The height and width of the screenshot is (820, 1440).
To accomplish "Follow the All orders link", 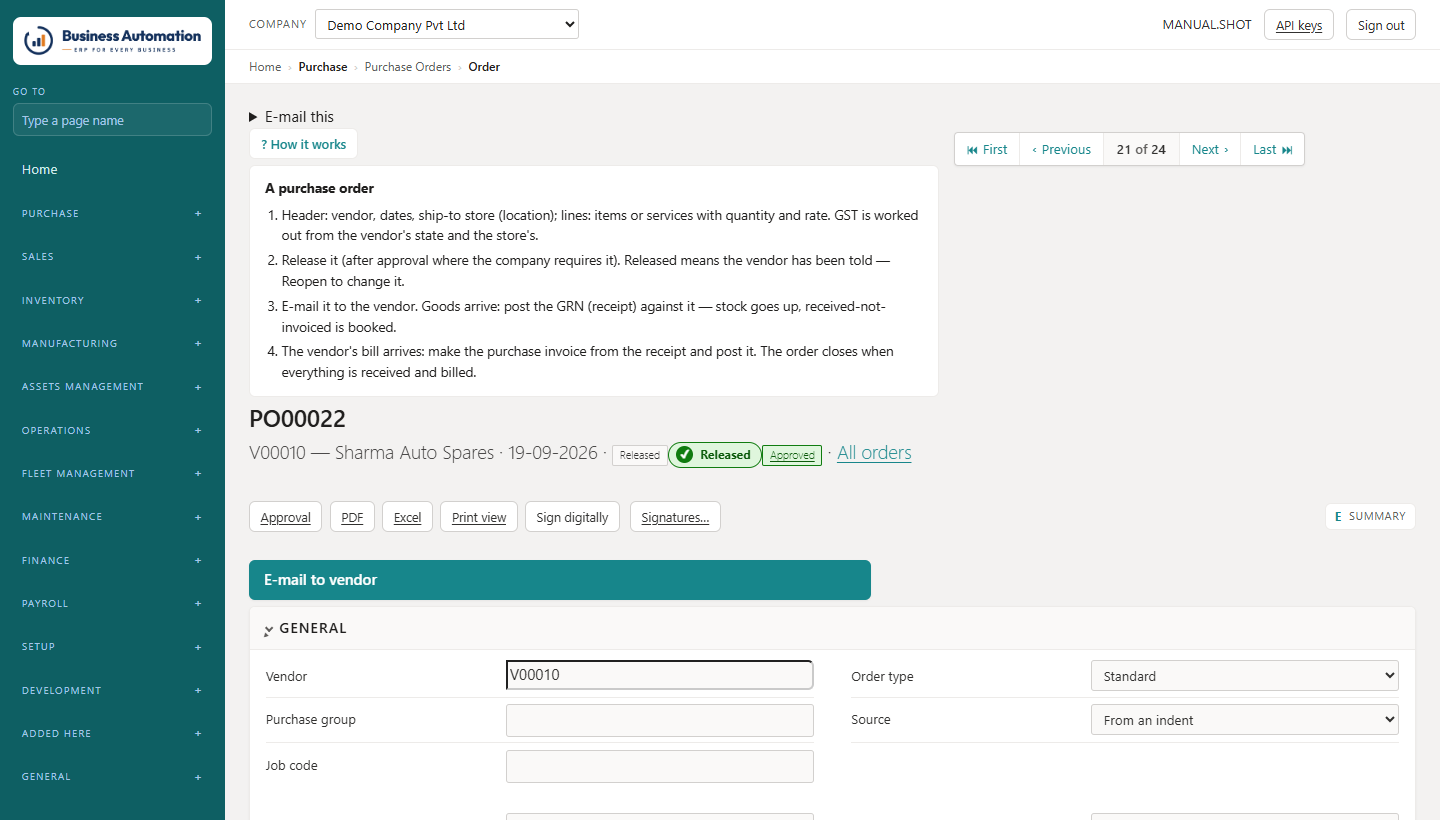I will tap(874, 453).
